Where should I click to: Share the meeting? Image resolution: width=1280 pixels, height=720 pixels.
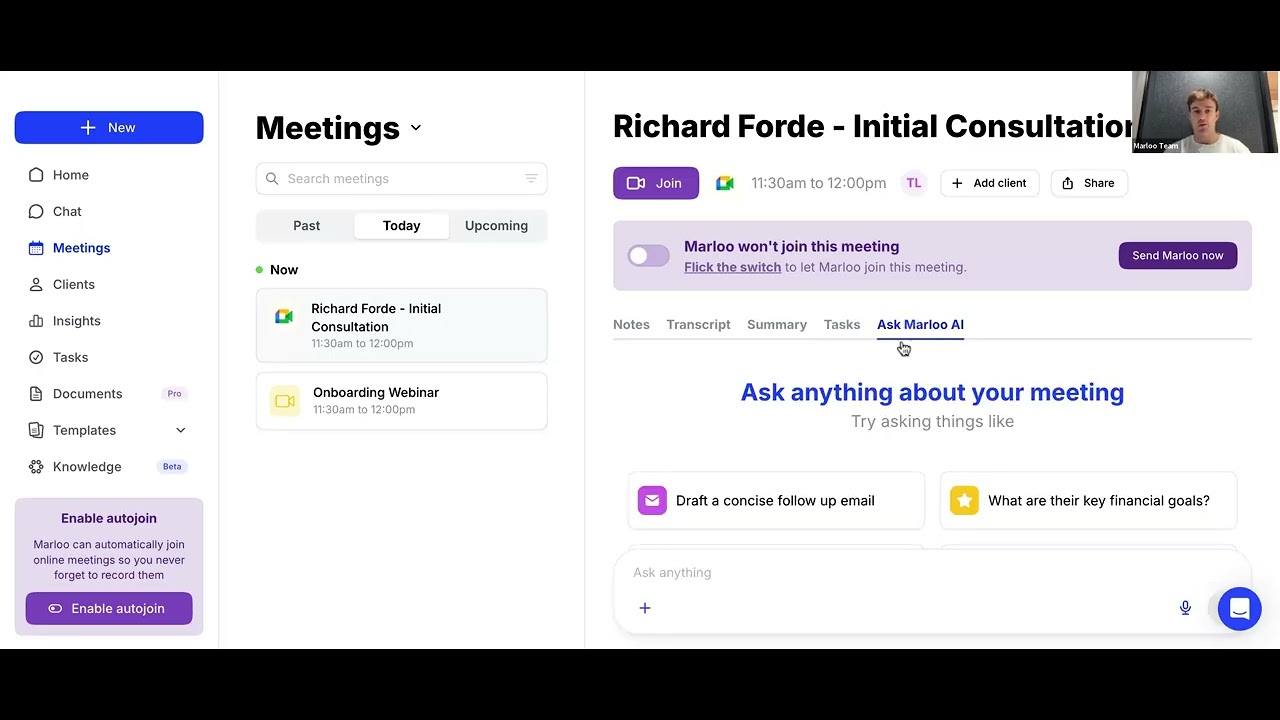click(1088, 183)
